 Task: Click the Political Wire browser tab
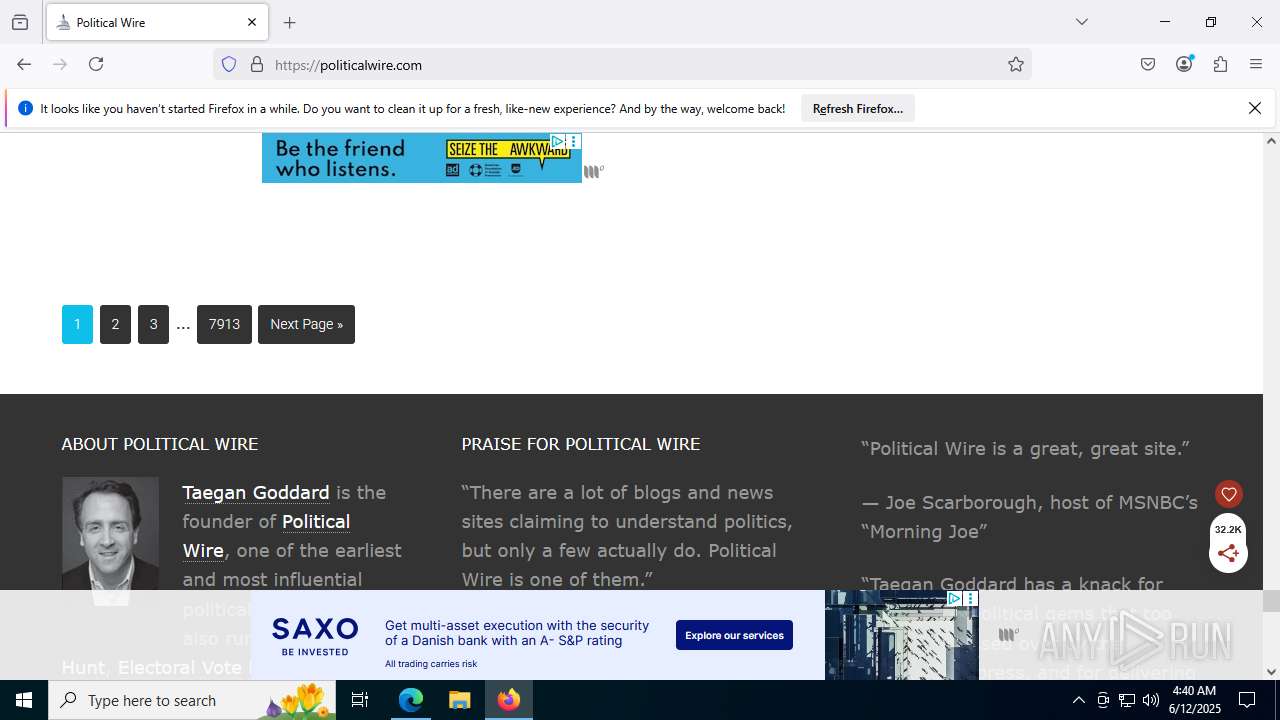click(x=157, y=22)
